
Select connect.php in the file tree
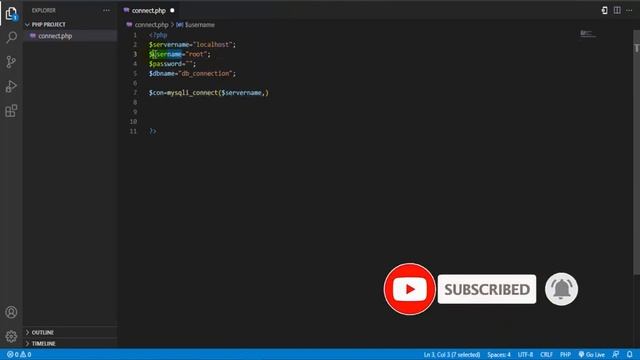70,36
